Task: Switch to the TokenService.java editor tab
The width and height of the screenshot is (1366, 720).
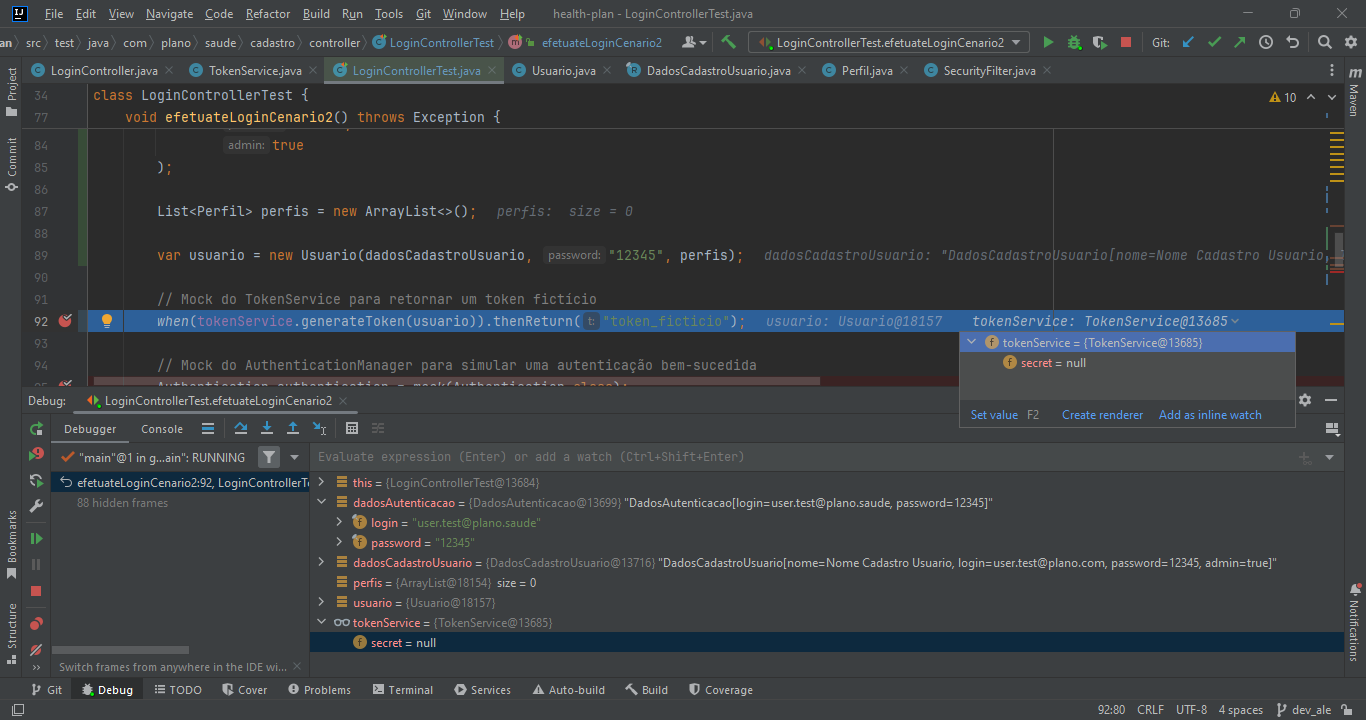Action: (x=254, y=71)
